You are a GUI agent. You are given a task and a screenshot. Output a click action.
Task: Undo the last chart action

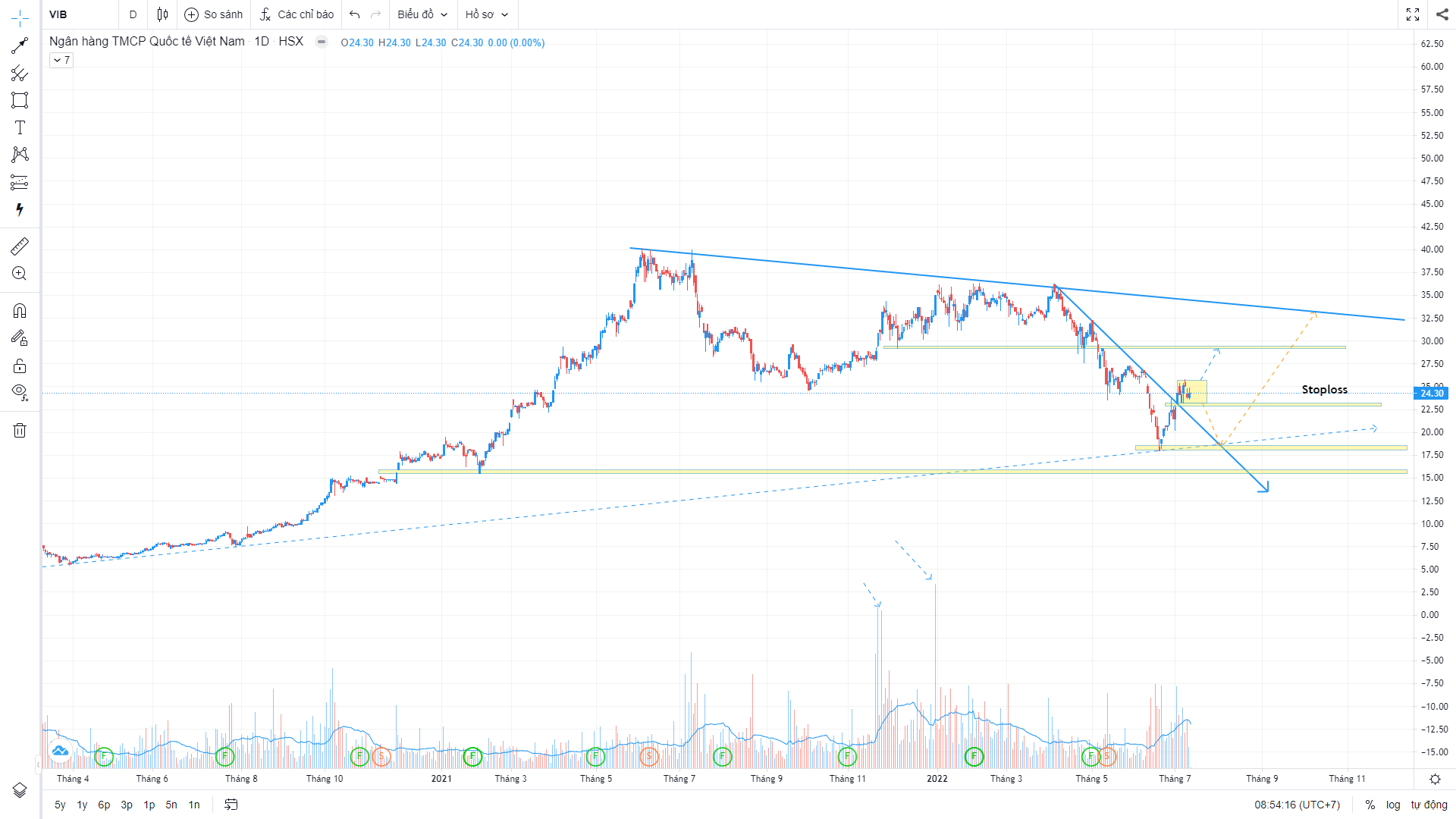tap(354, 14)
